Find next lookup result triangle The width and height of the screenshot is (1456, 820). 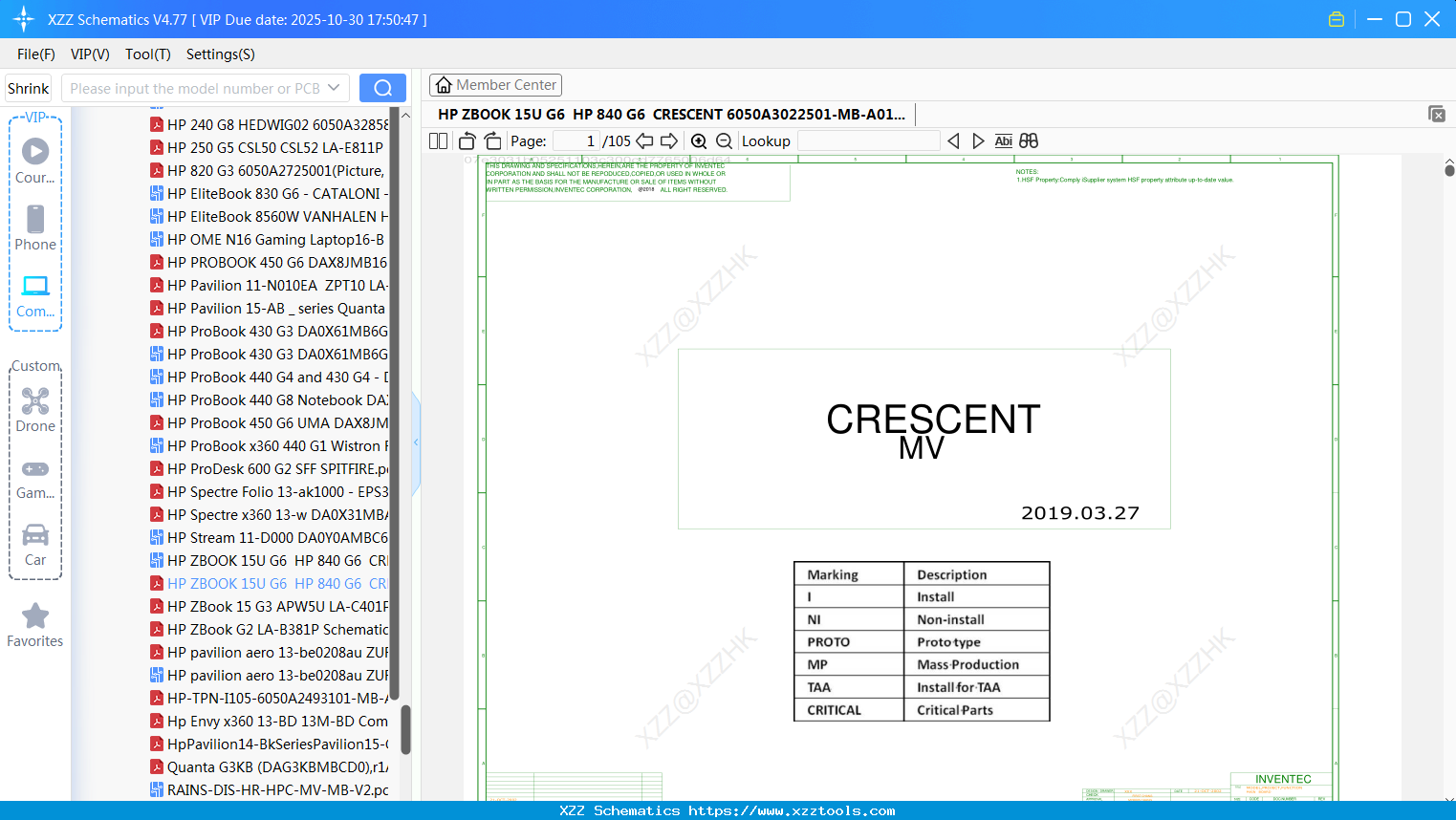(978, 140)
